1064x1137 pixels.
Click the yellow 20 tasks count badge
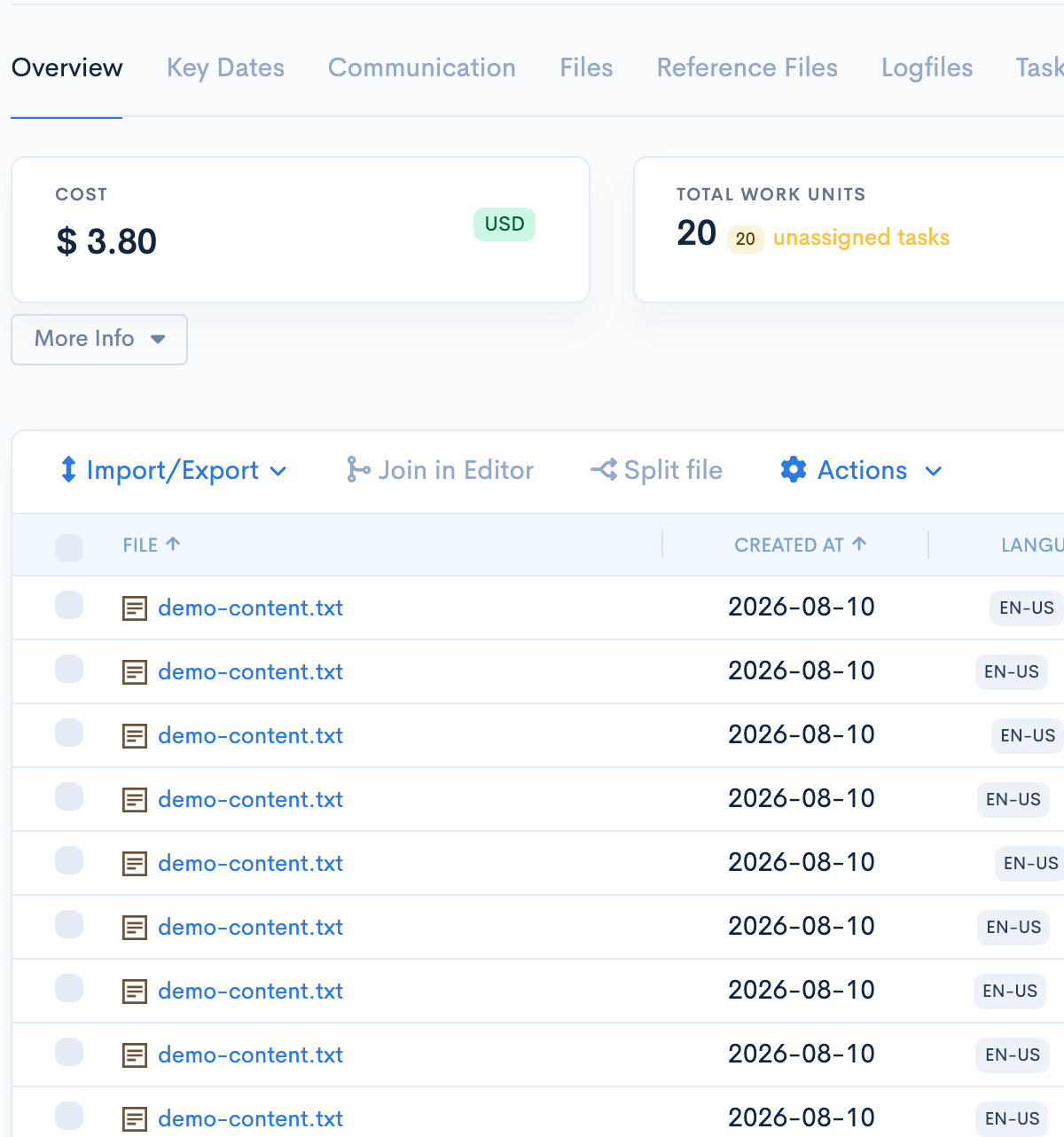(x=746, y=239)
